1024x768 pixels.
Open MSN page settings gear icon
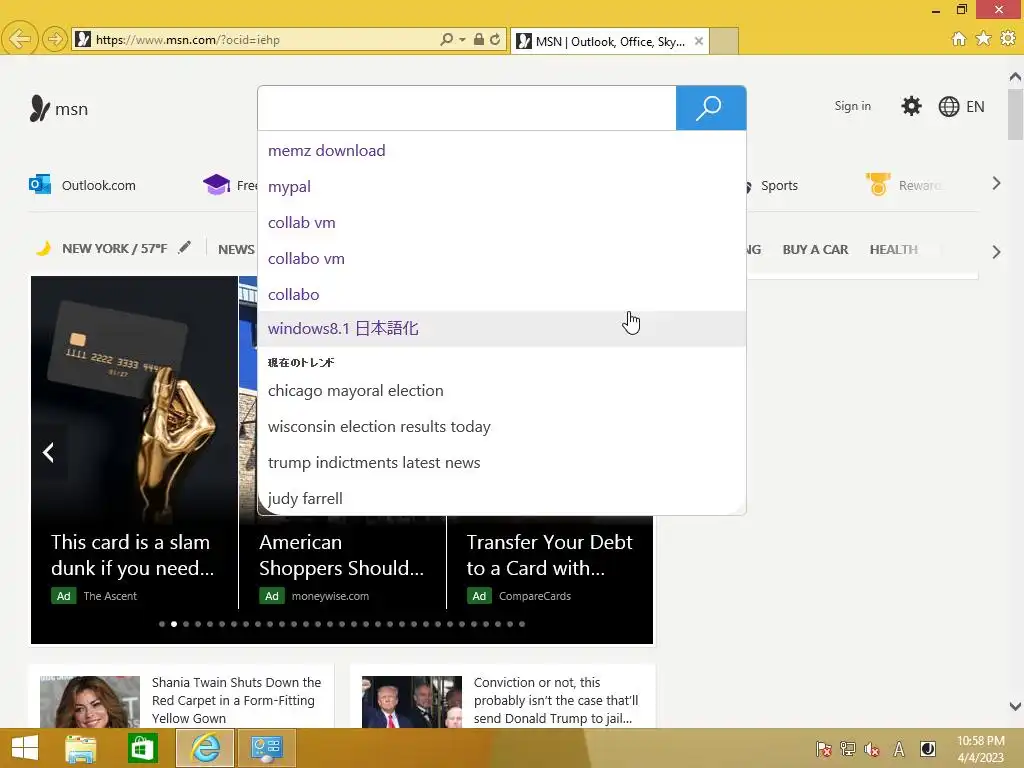pos(911,106)
